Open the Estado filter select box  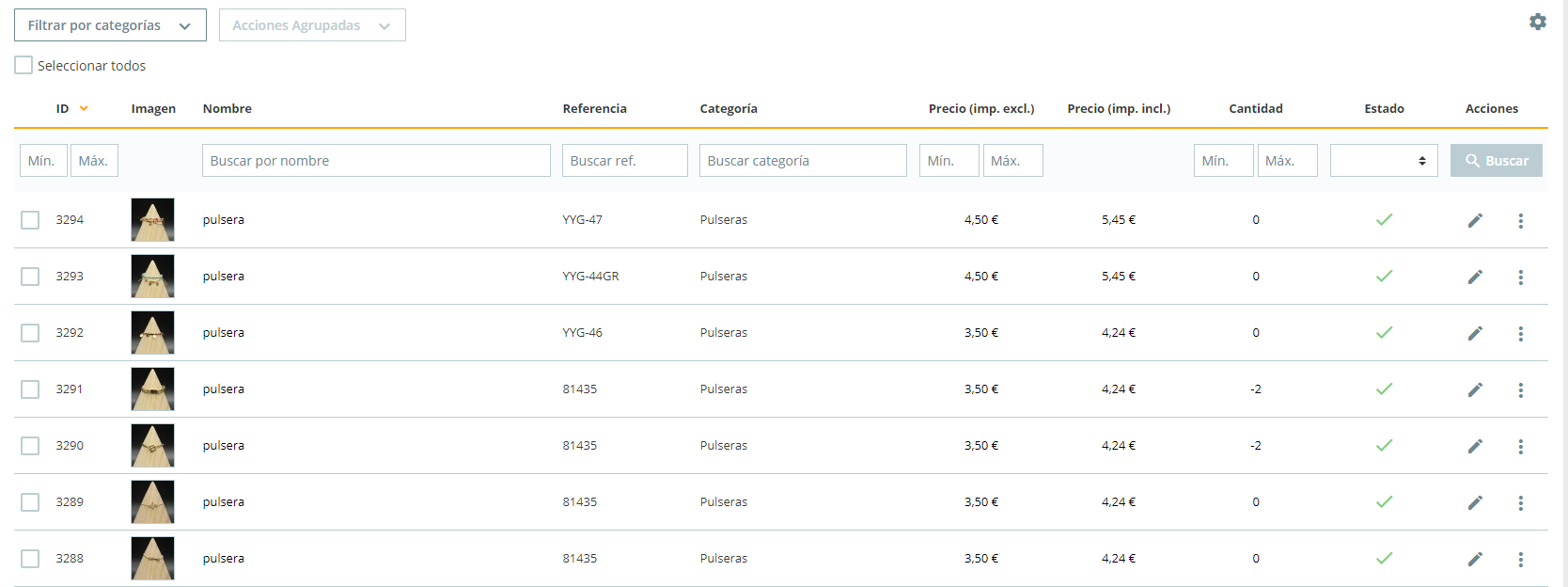pos(1384,161)
